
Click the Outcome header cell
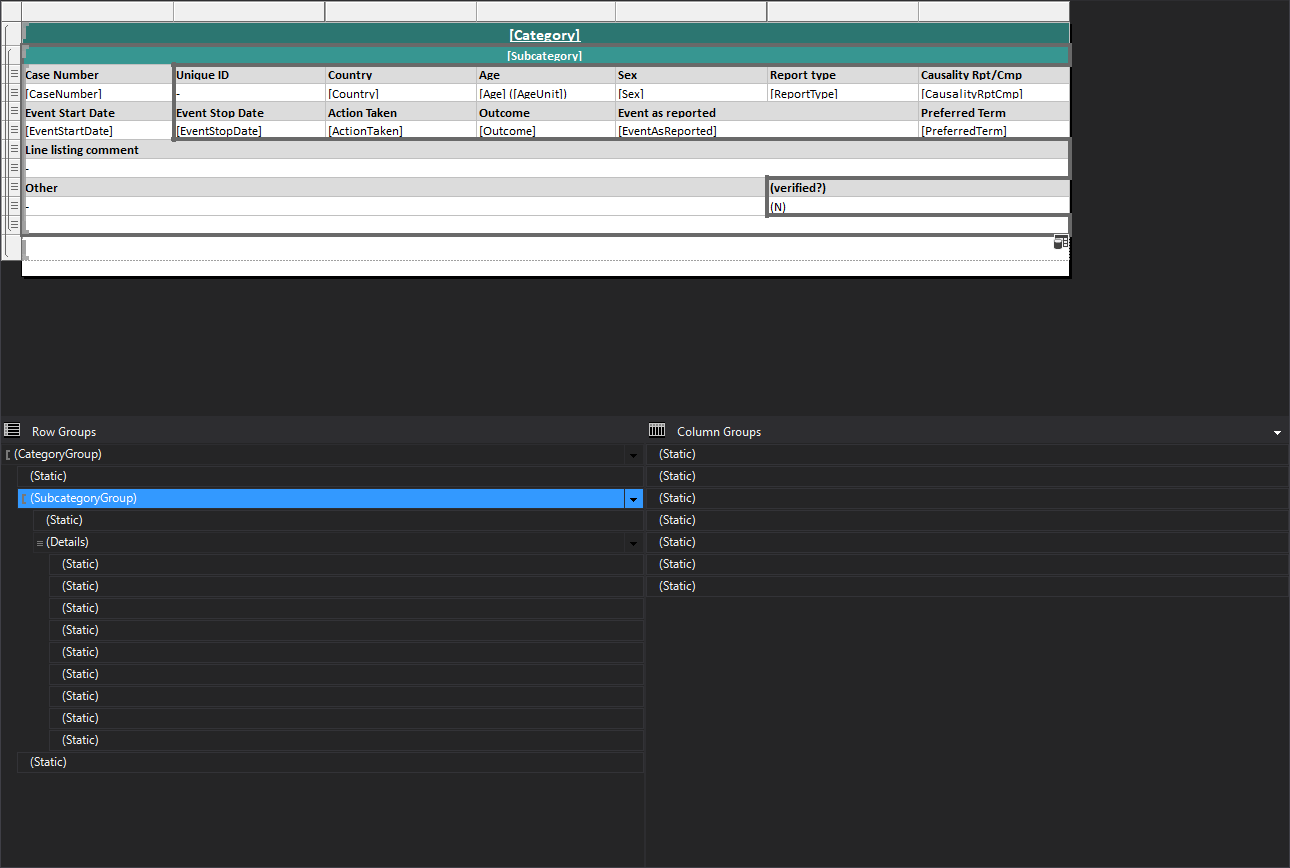(546, 112)
